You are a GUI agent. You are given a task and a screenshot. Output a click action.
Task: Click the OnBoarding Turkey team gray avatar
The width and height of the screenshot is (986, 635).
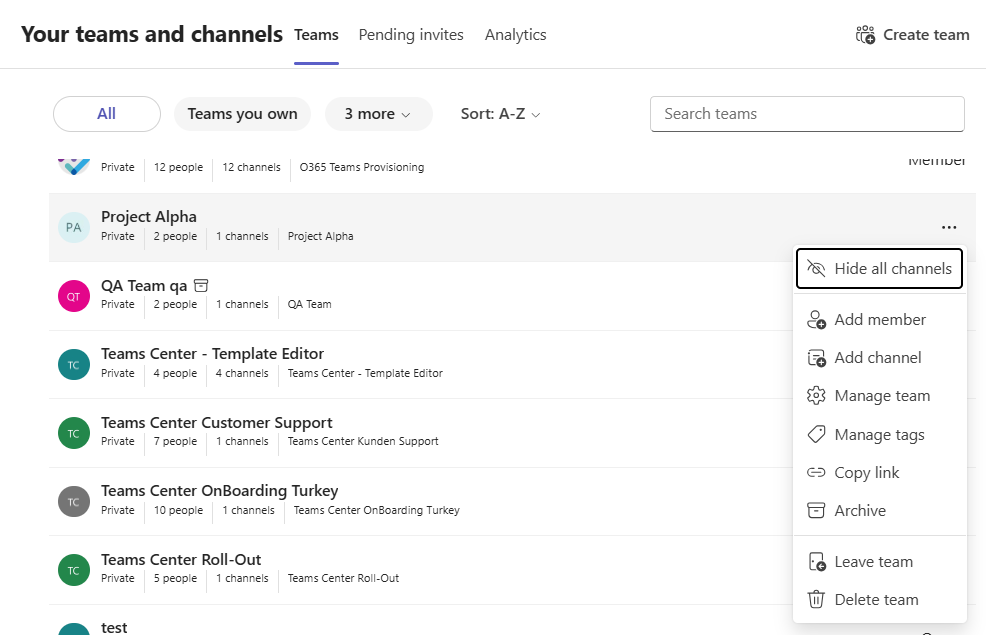point(74,502)
